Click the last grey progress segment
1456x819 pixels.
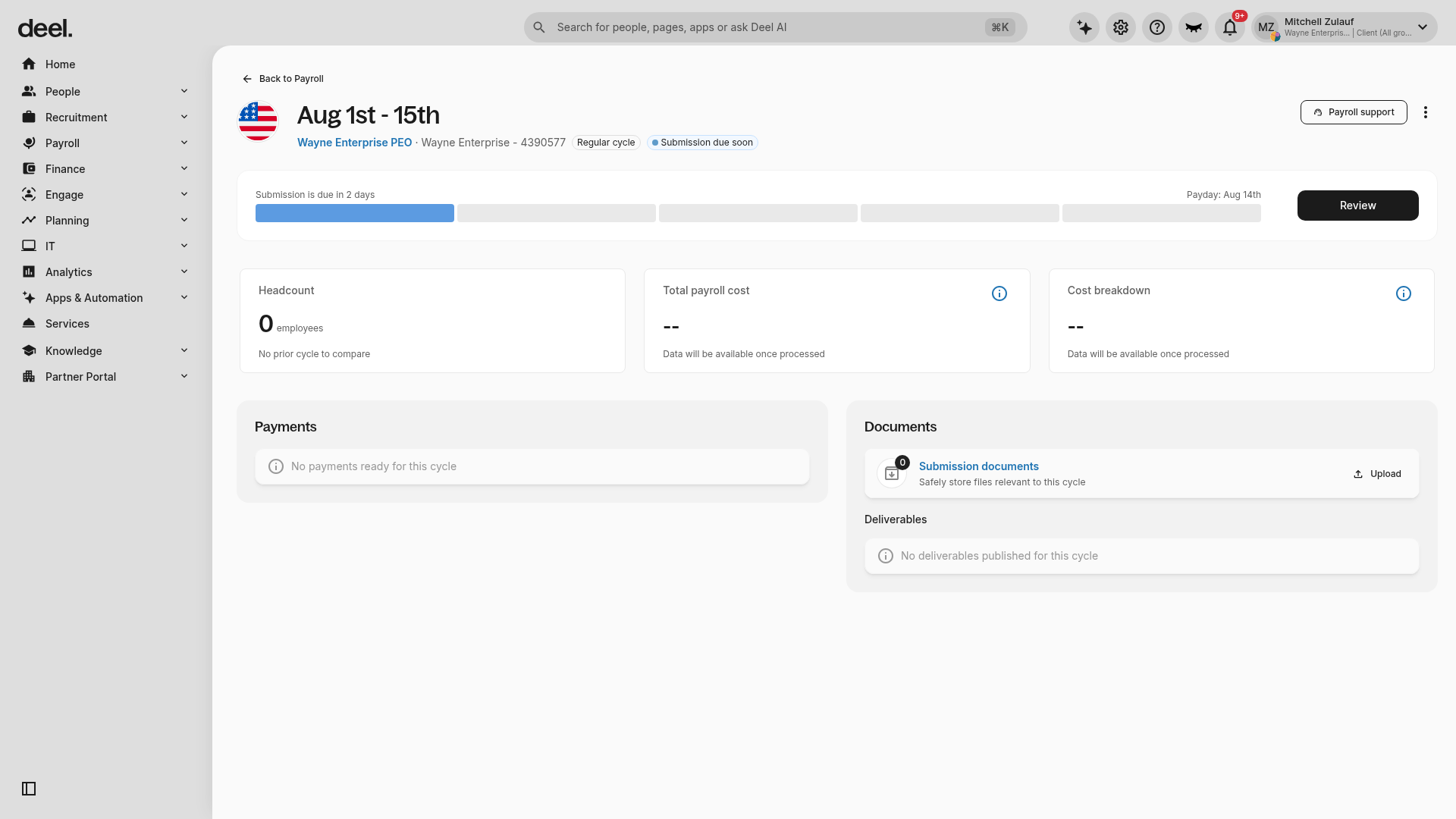pyautogui.click(x=1162, y=213)
